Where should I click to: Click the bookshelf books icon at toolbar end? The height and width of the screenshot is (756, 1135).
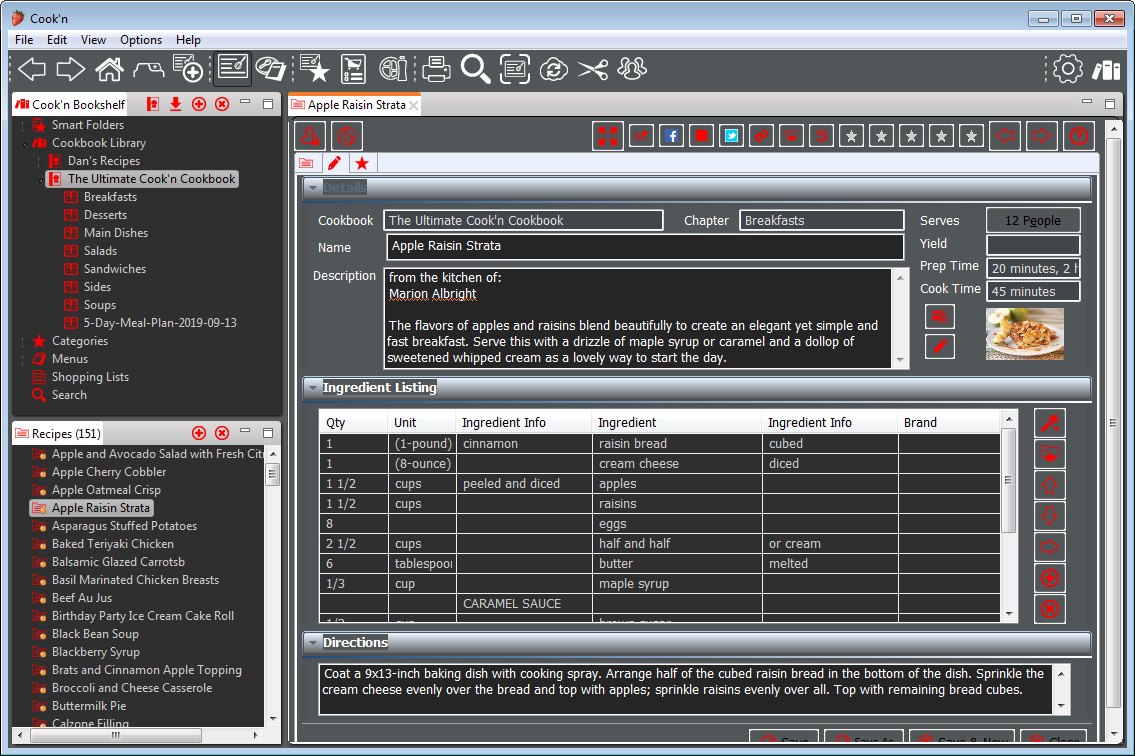point(1107,70)
